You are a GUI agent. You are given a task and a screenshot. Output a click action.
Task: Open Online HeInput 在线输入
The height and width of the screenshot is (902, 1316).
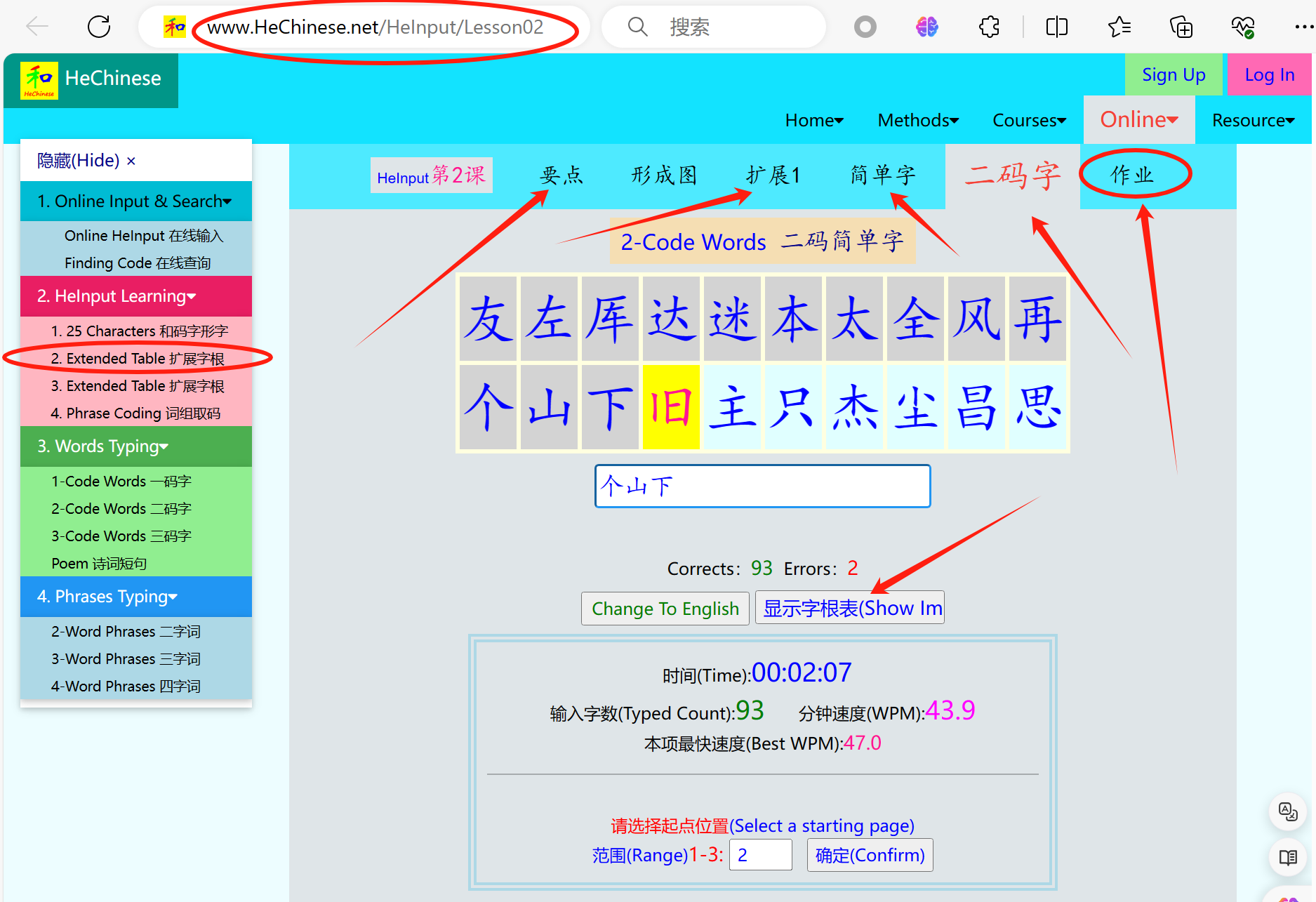point(144,236)
